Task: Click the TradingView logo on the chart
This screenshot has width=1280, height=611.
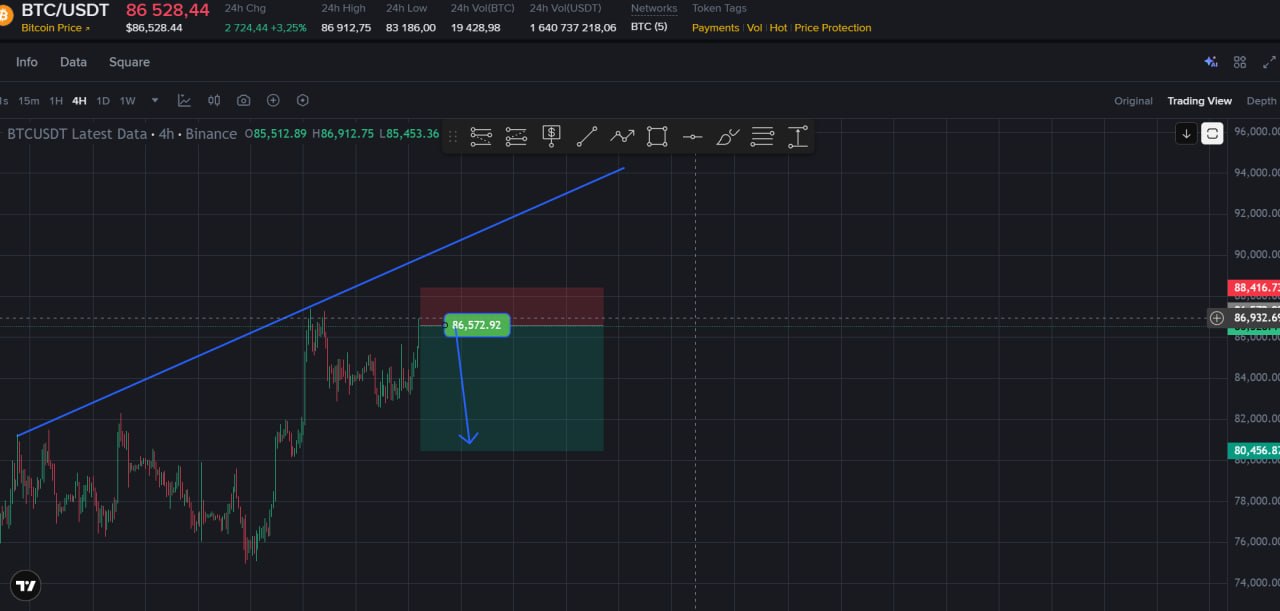Action: [x=25, y=586]
